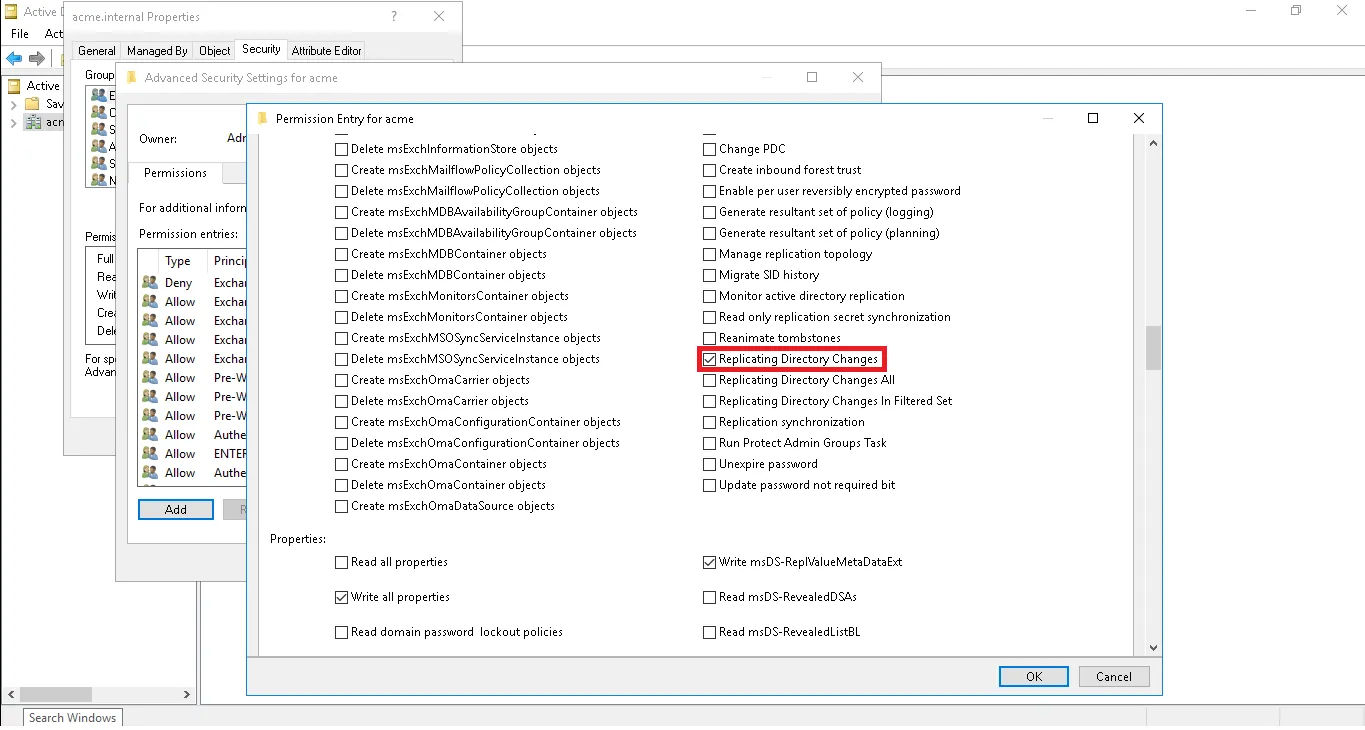Click OK in Permission Entry dialog

click(x=1034, y=676)
